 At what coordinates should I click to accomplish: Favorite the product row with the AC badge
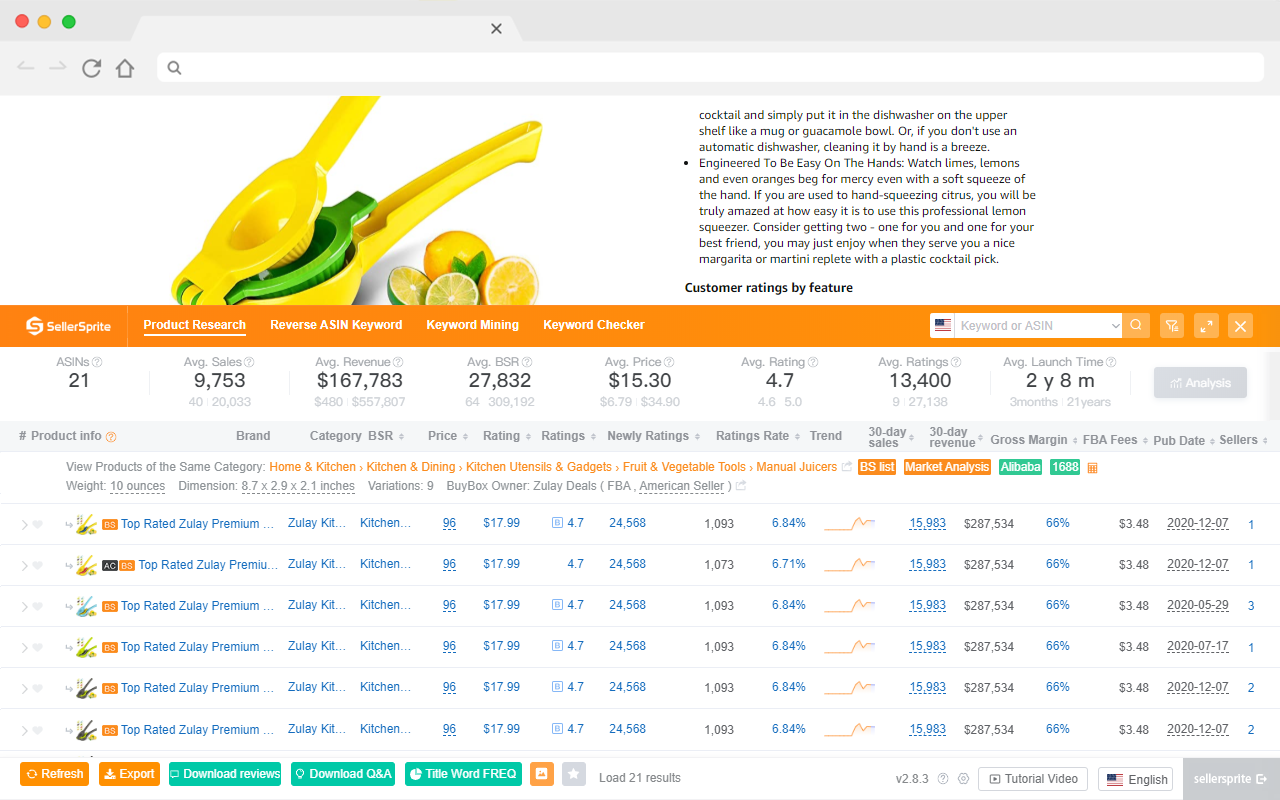(38, 565)
